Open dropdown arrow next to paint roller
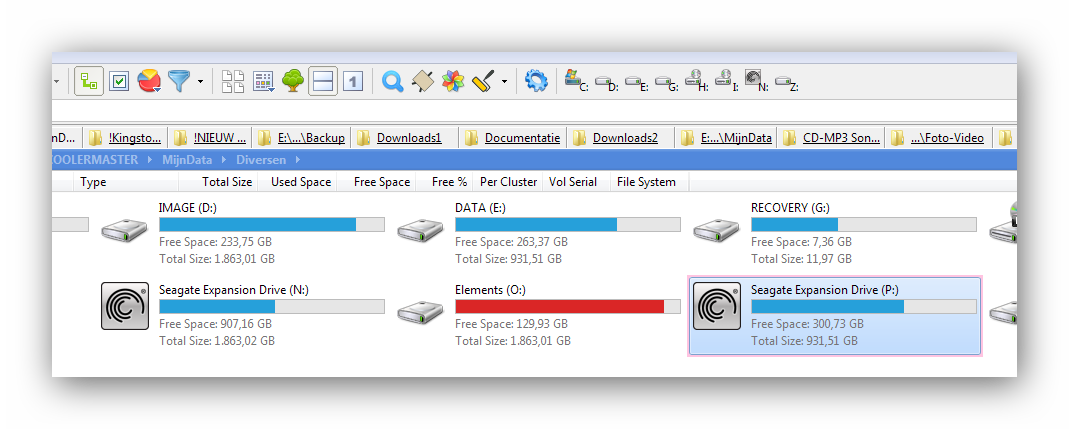 pyautogui.click(x=504, y=82)
